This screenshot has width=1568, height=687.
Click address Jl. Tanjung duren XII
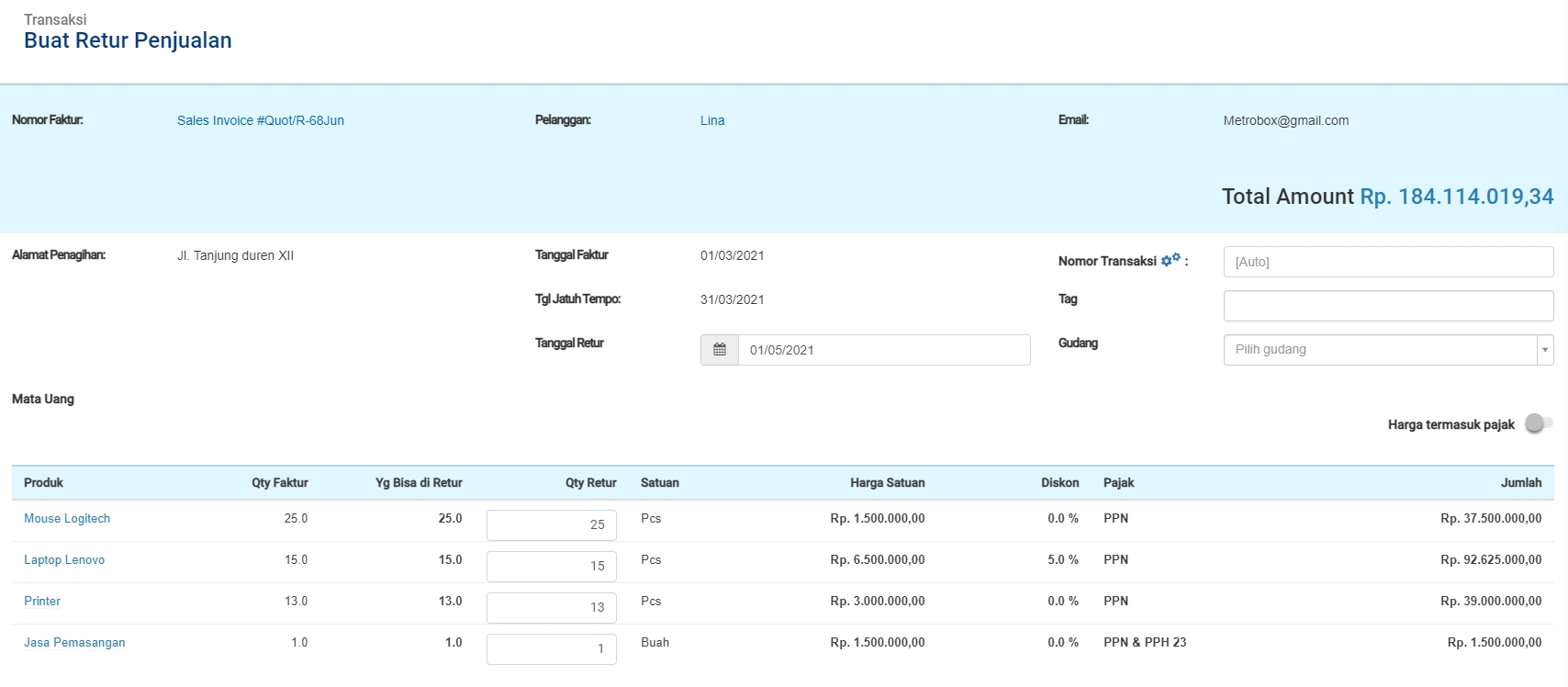coord(235,255)
